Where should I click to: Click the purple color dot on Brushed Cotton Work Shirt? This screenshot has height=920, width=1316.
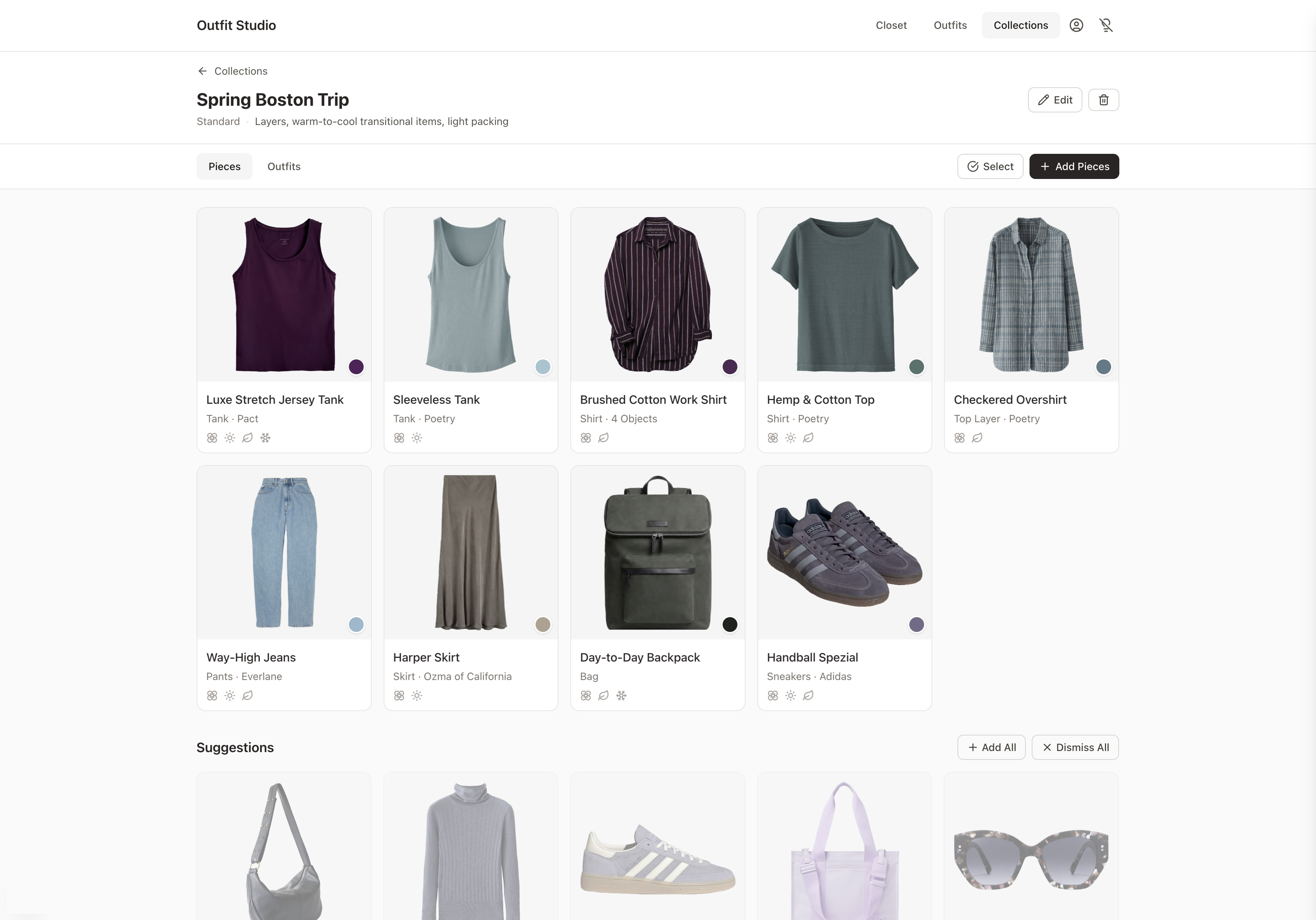730,367
